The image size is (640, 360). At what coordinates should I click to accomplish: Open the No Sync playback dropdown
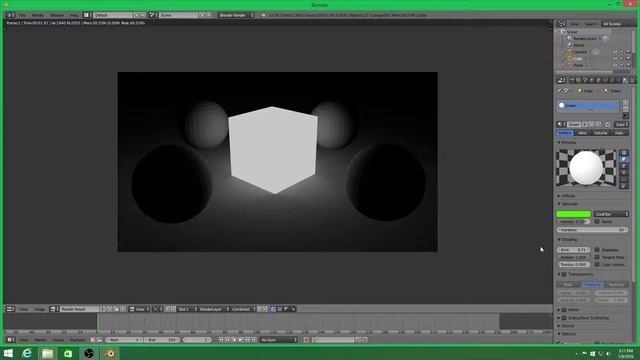tap(279, 340)
